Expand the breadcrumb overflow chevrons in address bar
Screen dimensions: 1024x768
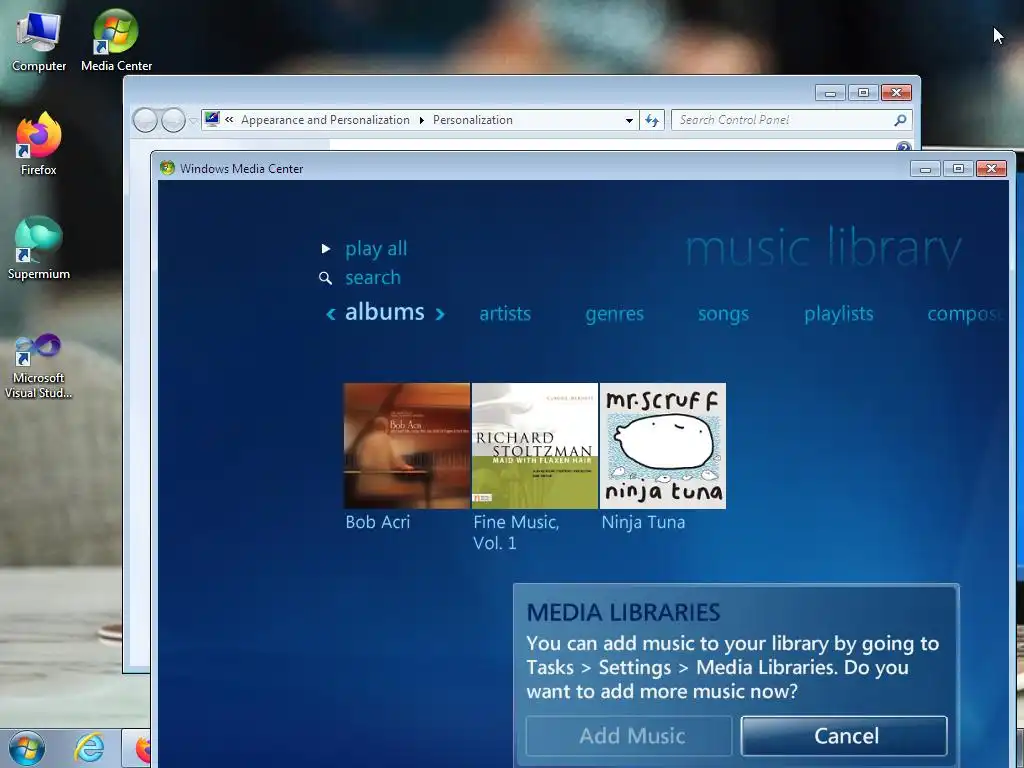pos(229,120)
